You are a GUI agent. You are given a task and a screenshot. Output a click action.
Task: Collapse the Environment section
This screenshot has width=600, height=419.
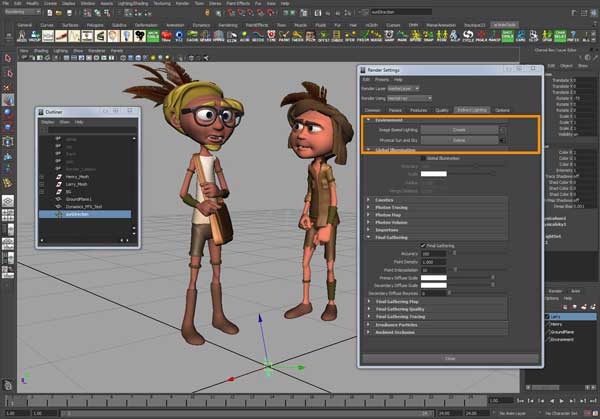[369, 119]
